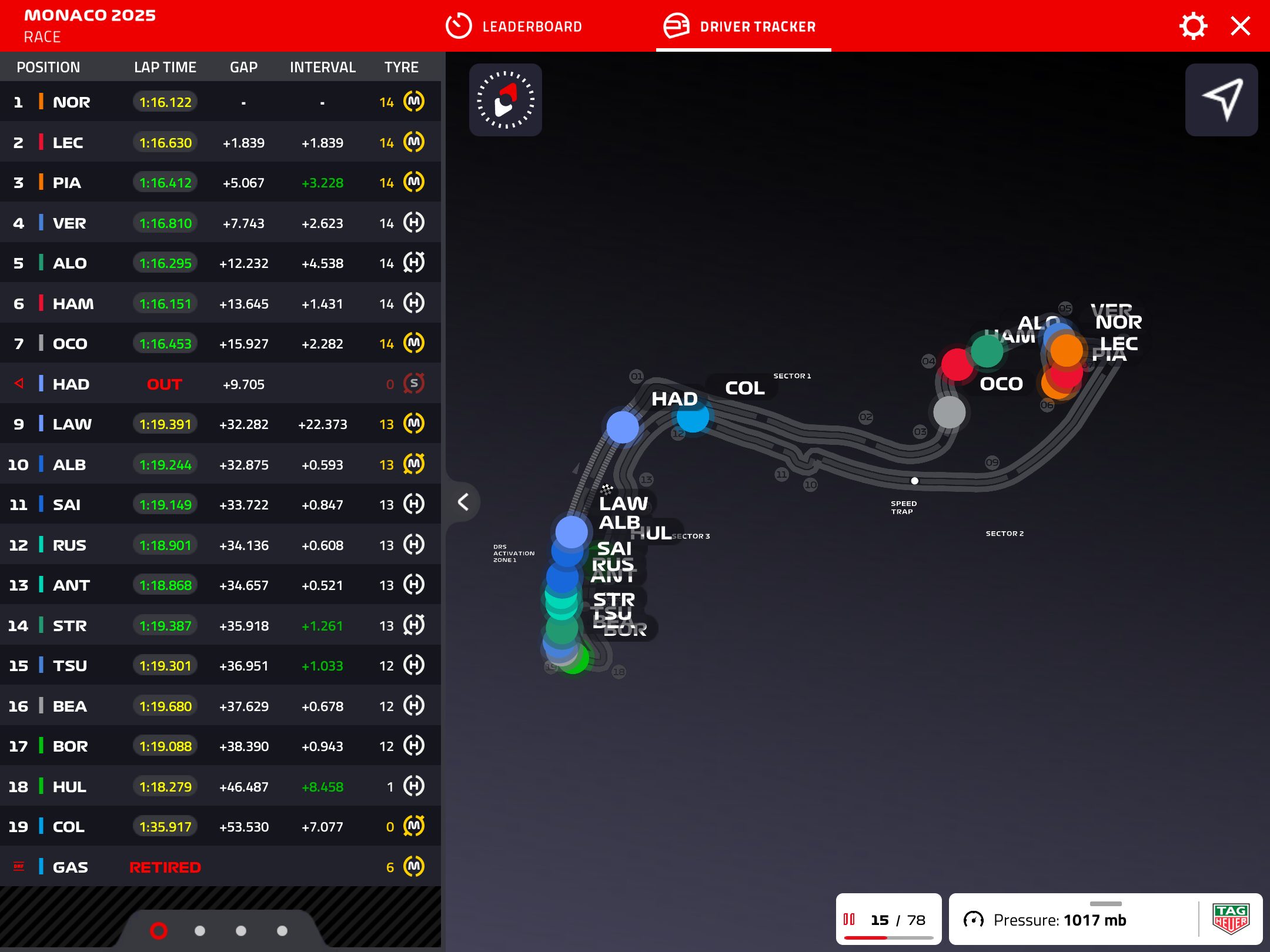
Task: Tap the track rotation icon
Action: 506,100
